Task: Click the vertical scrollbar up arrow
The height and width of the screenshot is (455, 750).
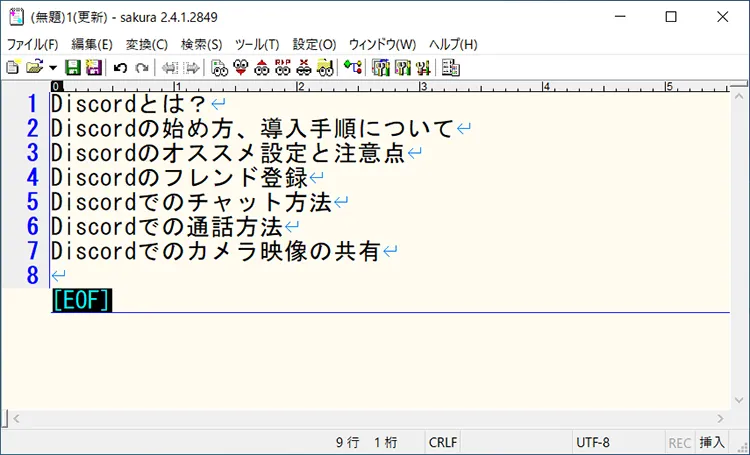Action: (x=739, y=96)
